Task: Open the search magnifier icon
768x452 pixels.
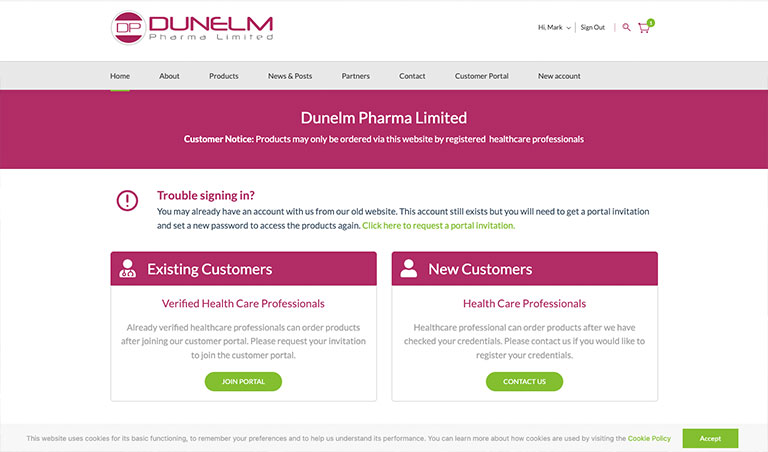Action: [x=626, y=27]
